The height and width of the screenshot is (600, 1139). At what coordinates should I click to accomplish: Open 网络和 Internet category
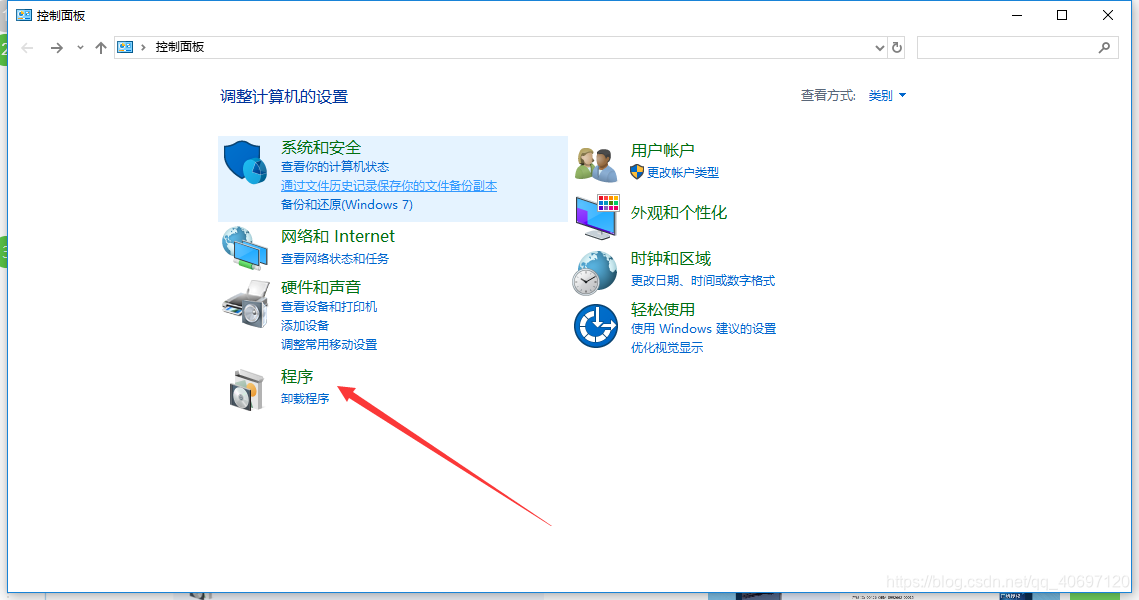(338, 236)
